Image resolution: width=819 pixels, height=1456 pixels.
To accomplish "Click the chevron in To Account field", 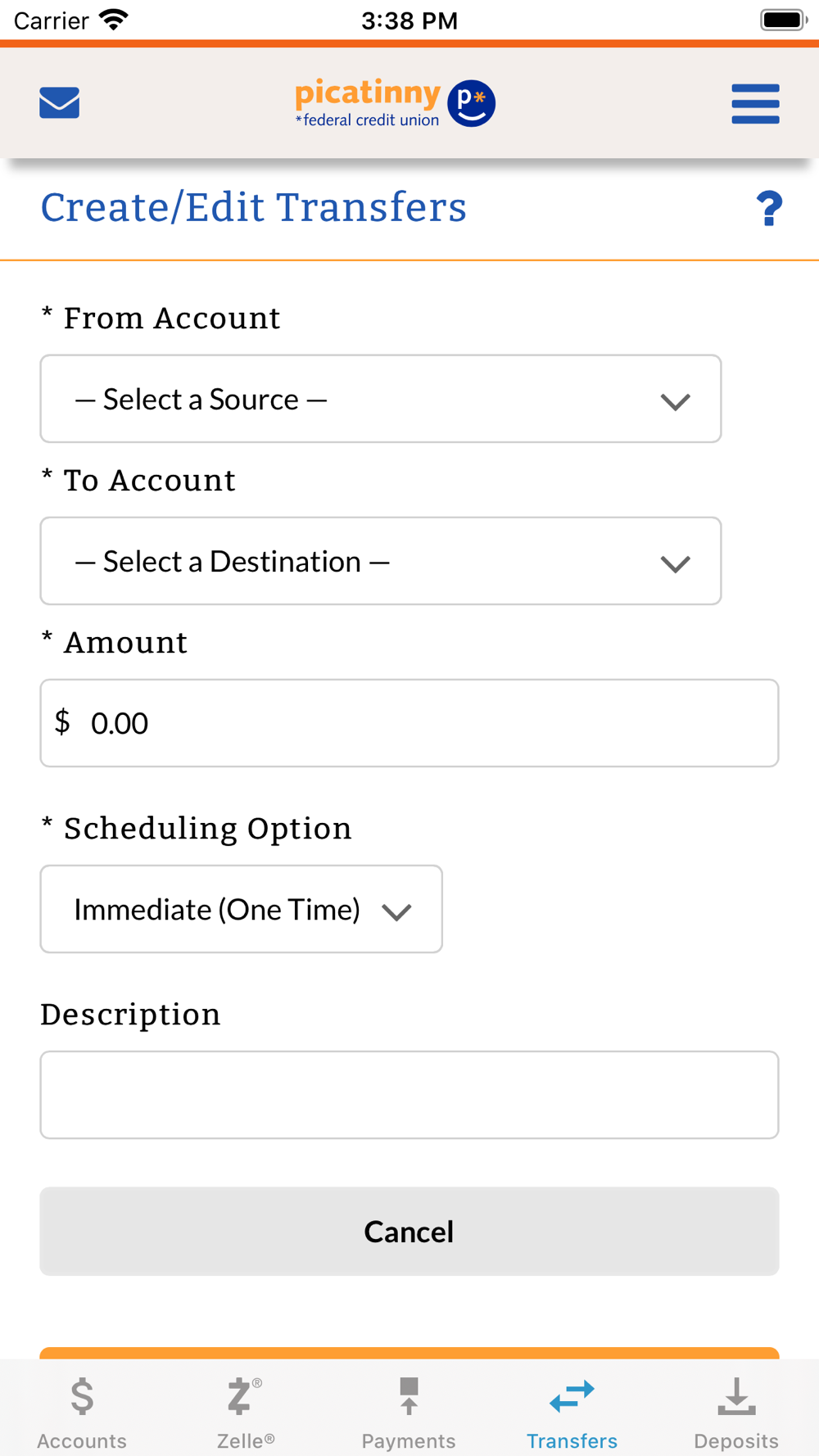I will click(x=676, y=563).
